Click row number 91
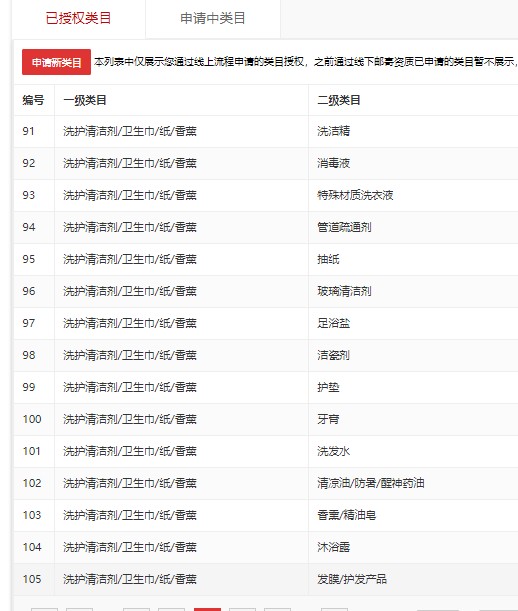 pos(28,131)
